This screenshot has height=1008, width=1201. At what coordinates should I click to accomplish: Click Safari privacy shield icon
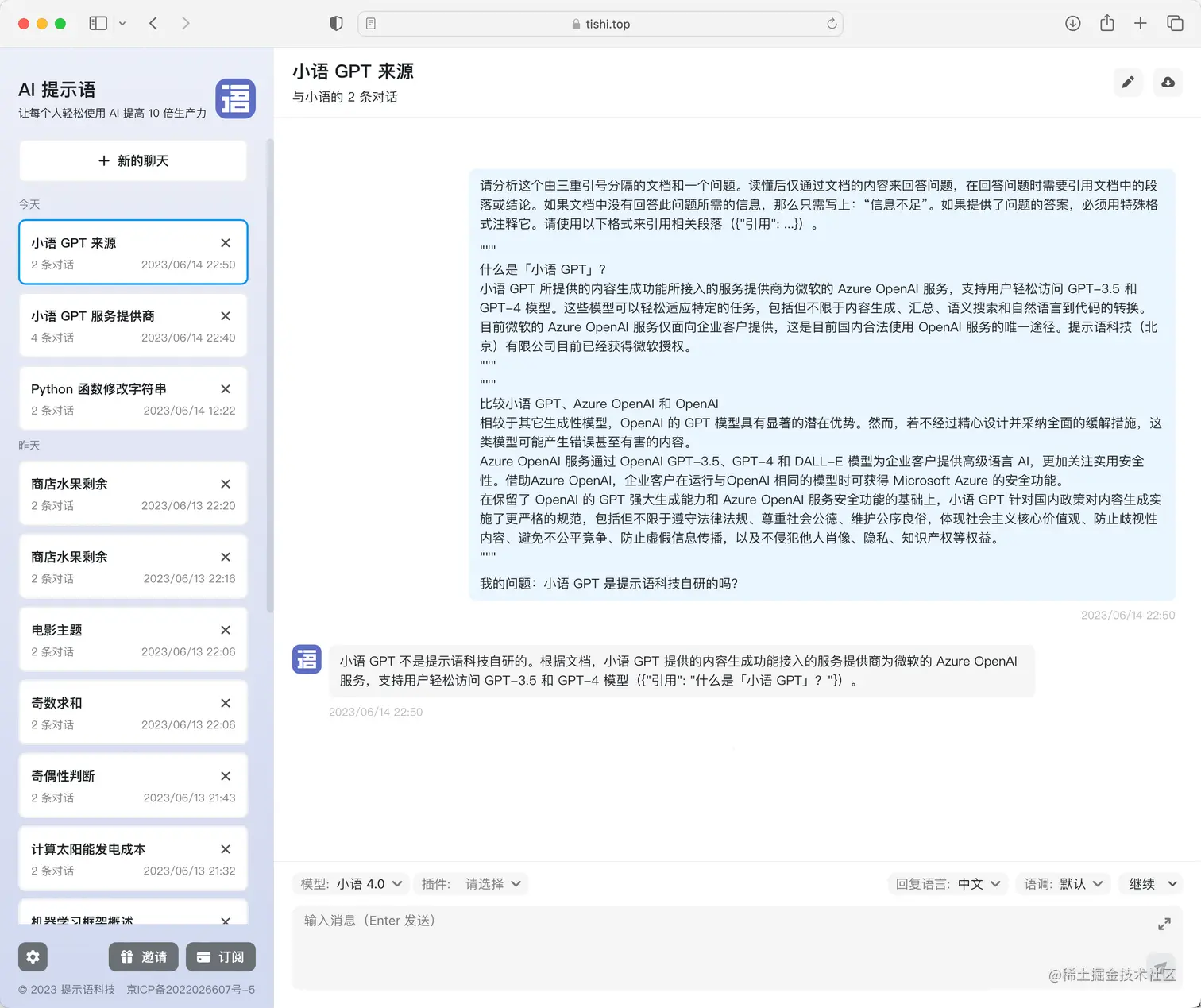[336, 24]
